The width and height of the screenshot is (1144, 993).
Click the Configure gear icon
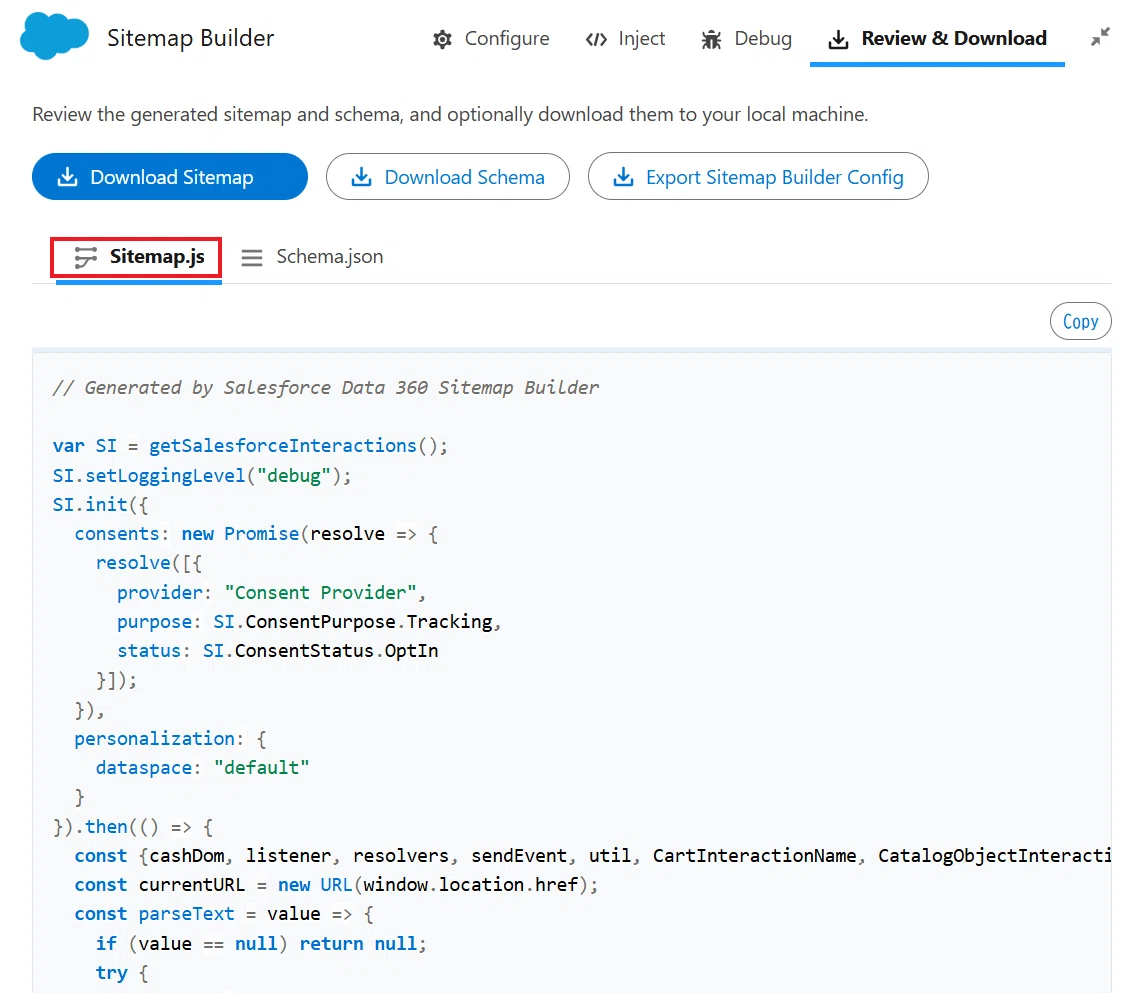click(x=442, y=39)
